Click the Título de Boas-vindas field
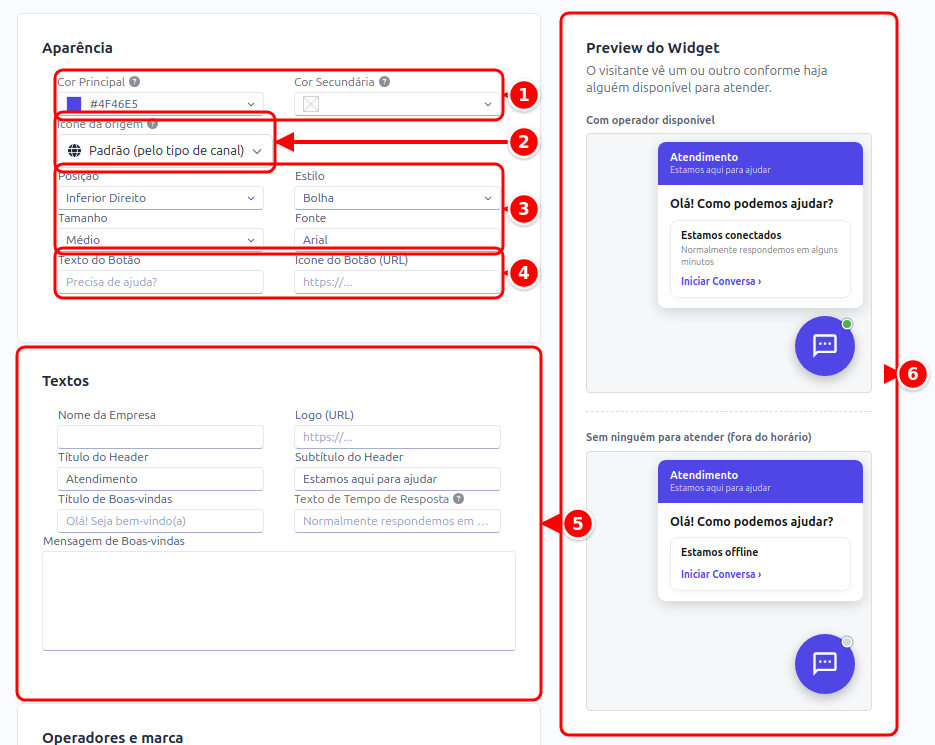 tap(160, 521)
